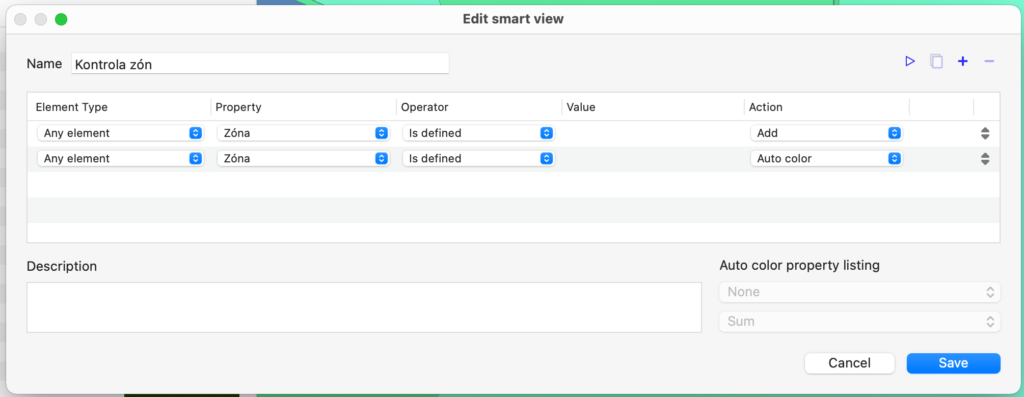Duplicate the selected rule with copy icon
Screen dimensions: 1024x397
[936, 61]
